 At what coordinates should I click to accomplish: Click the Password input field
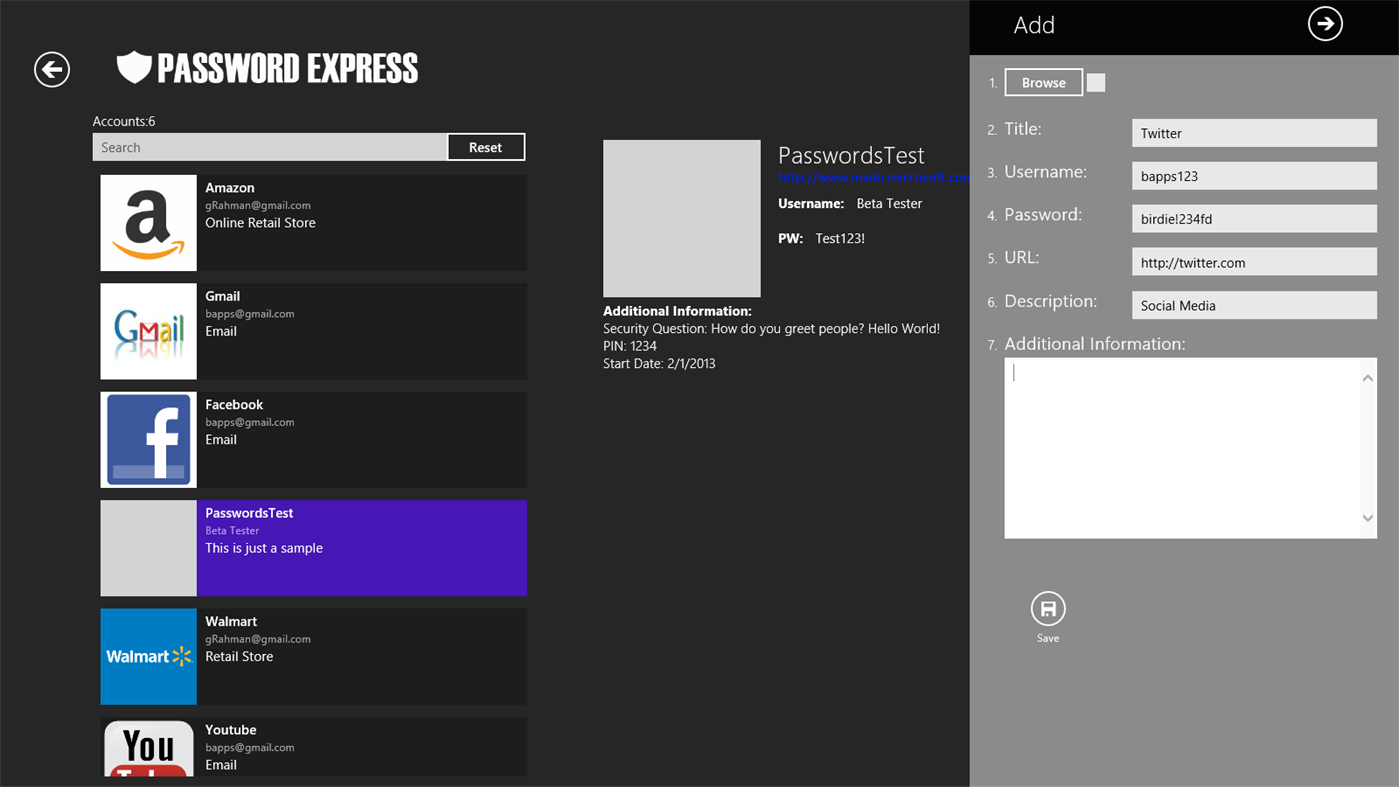[x=1254, y=219]
